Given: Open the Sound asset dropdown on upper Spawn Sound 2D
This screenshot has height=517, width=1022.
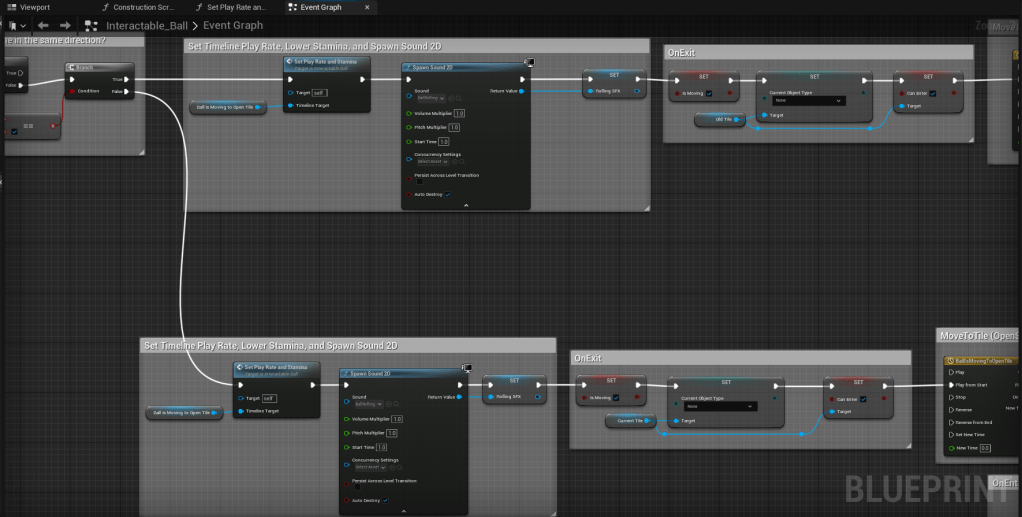Looking at the screenshot, I should coord(430,98).
